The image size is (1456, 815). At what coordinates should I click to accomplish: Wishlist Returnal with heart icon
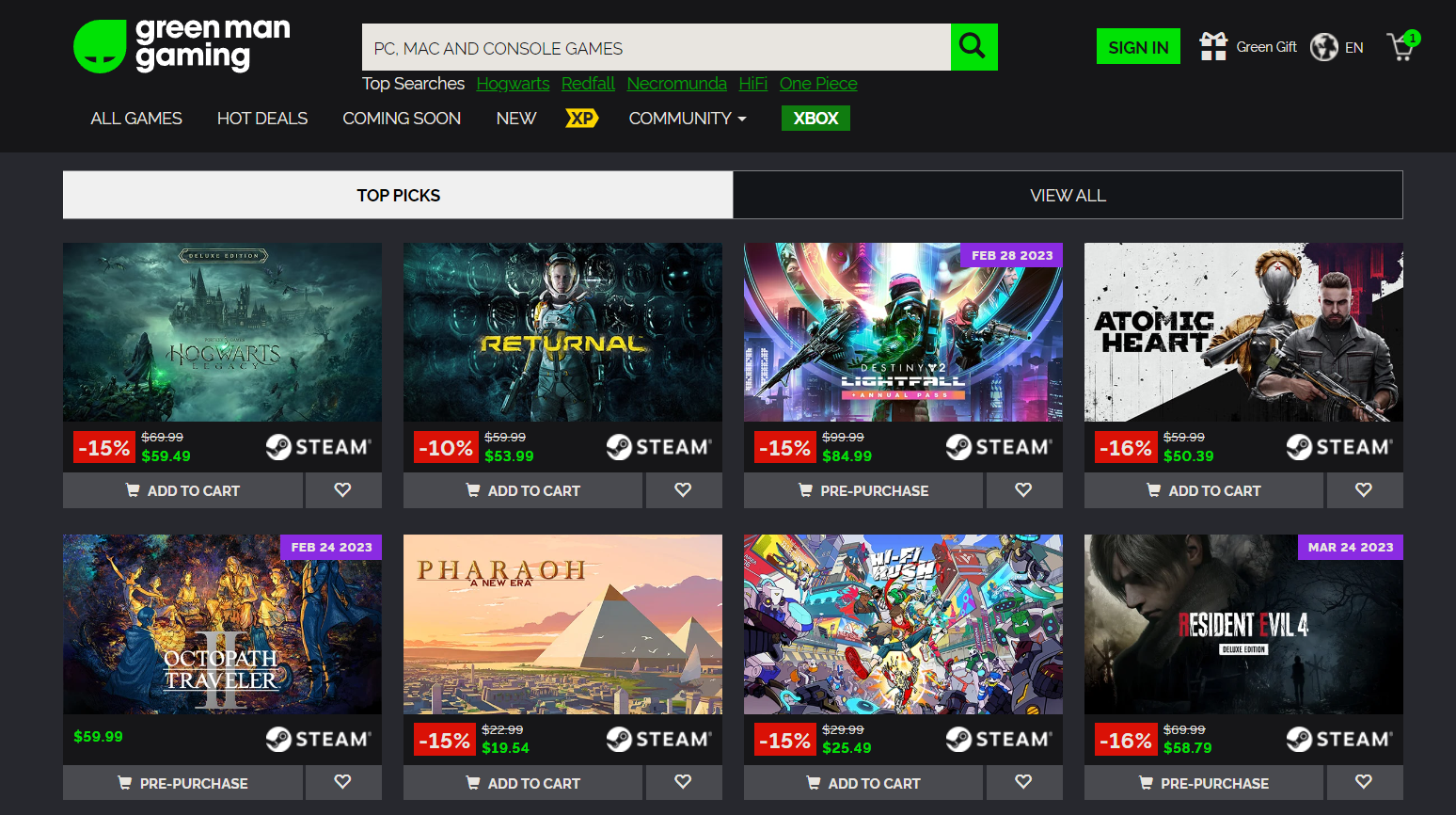[684, 490]
